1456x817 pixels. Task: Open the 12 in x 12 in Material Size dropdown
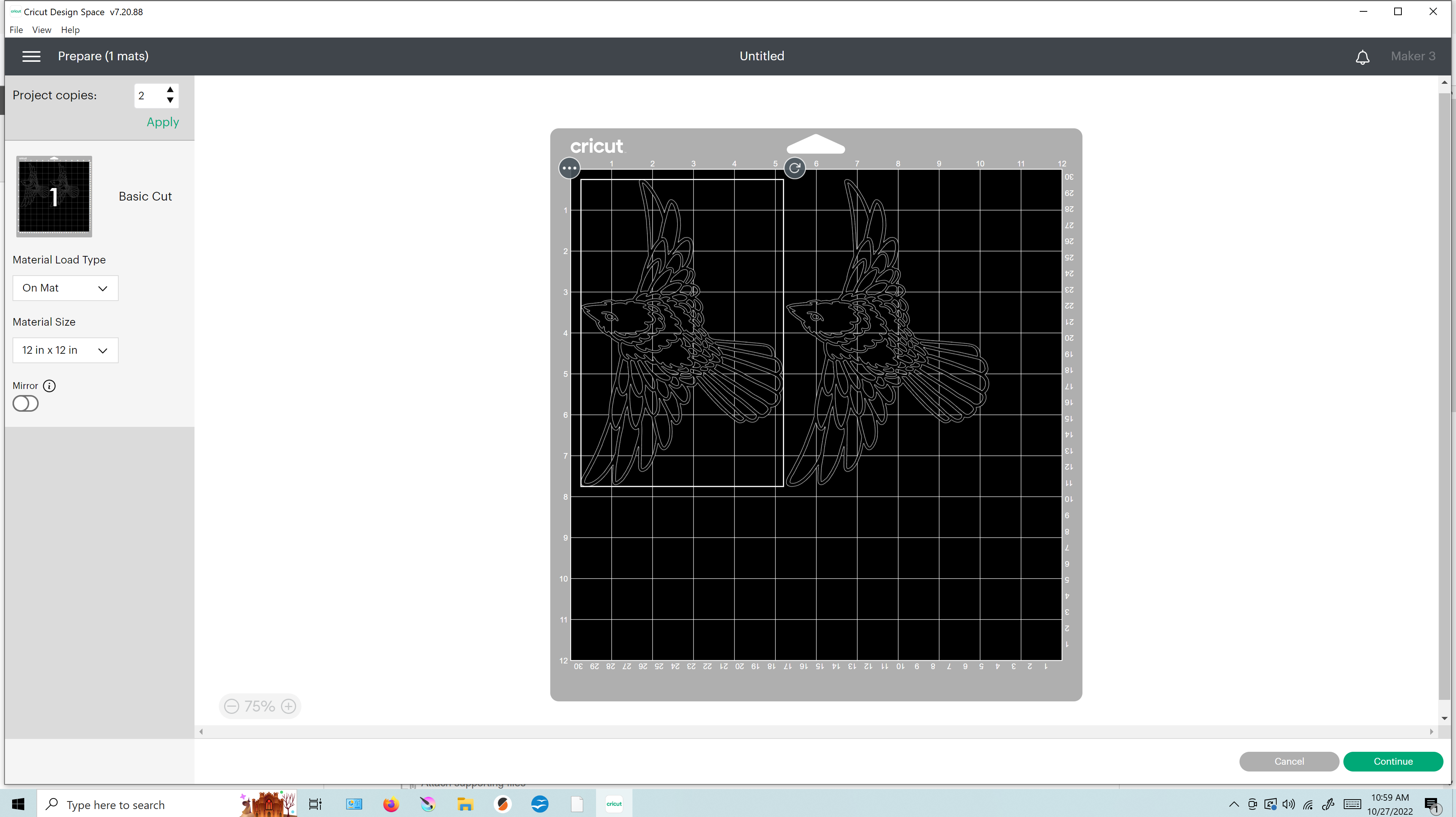point(65,350)
